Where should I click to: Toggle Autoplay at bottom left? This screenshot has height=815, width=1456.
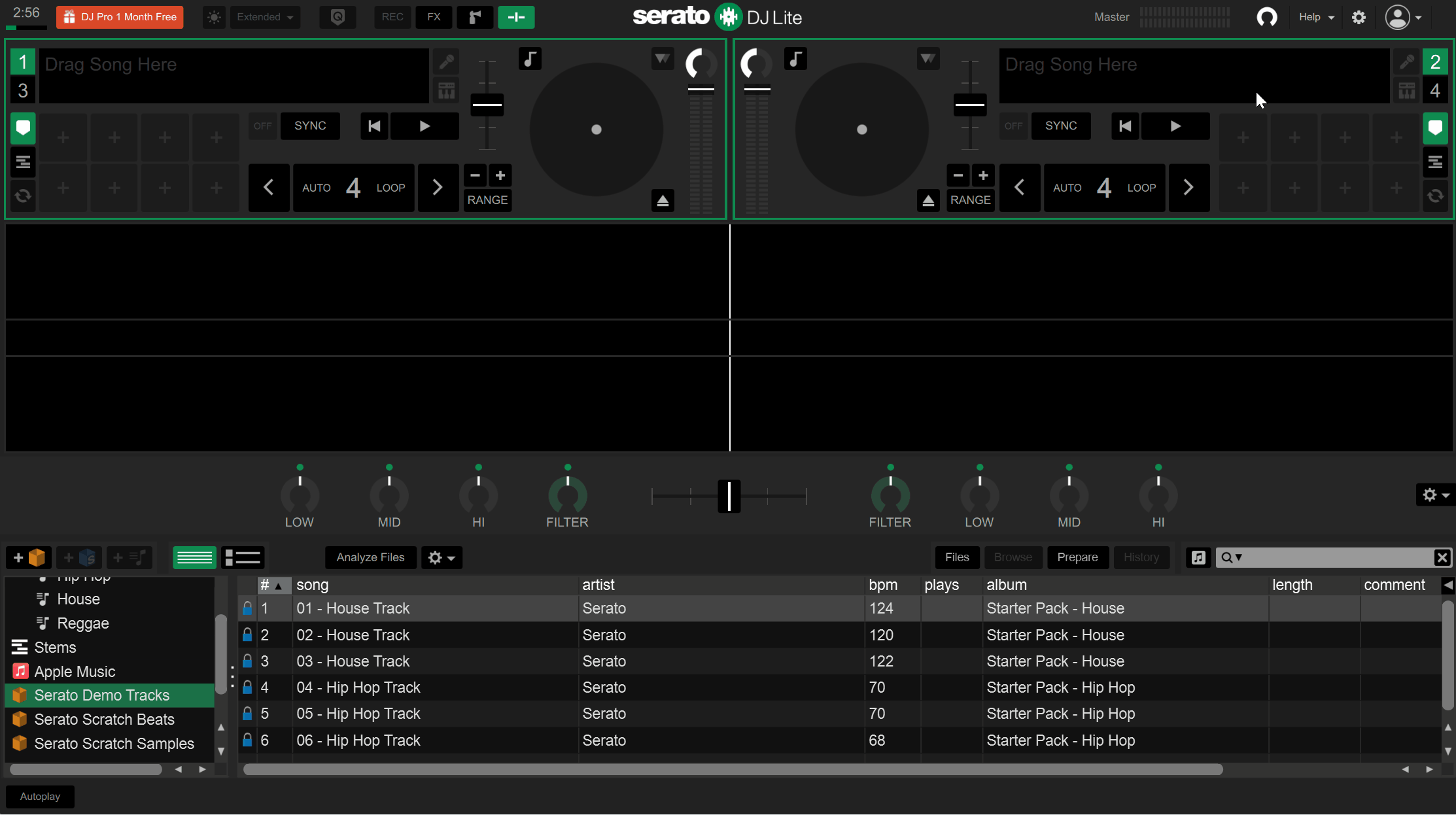(x=40, y=796)
